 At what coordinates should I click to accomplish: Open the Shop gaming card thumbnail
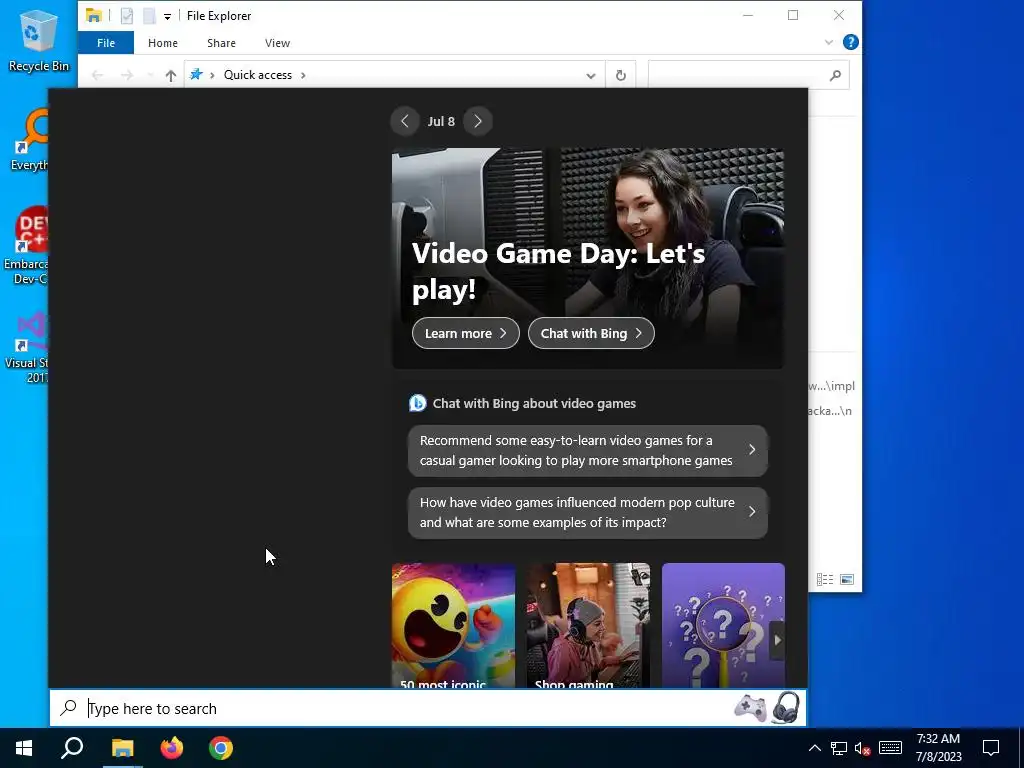click(x=588, y=625)
